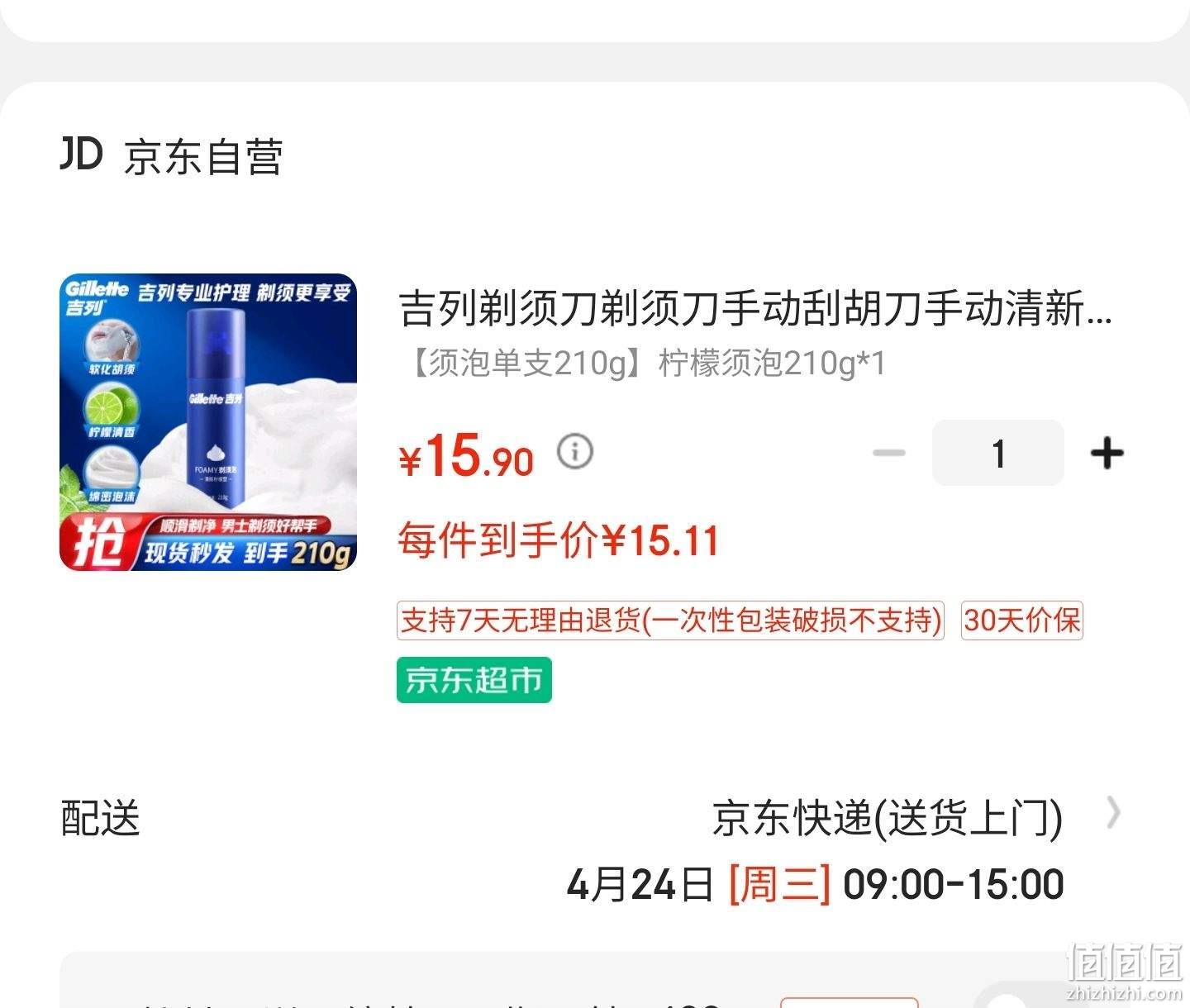Tap the 柠檬须泡210g specification text
Image resolution: width=1190 pixels, height=1008 pixels.
click(x=772, y=363)
